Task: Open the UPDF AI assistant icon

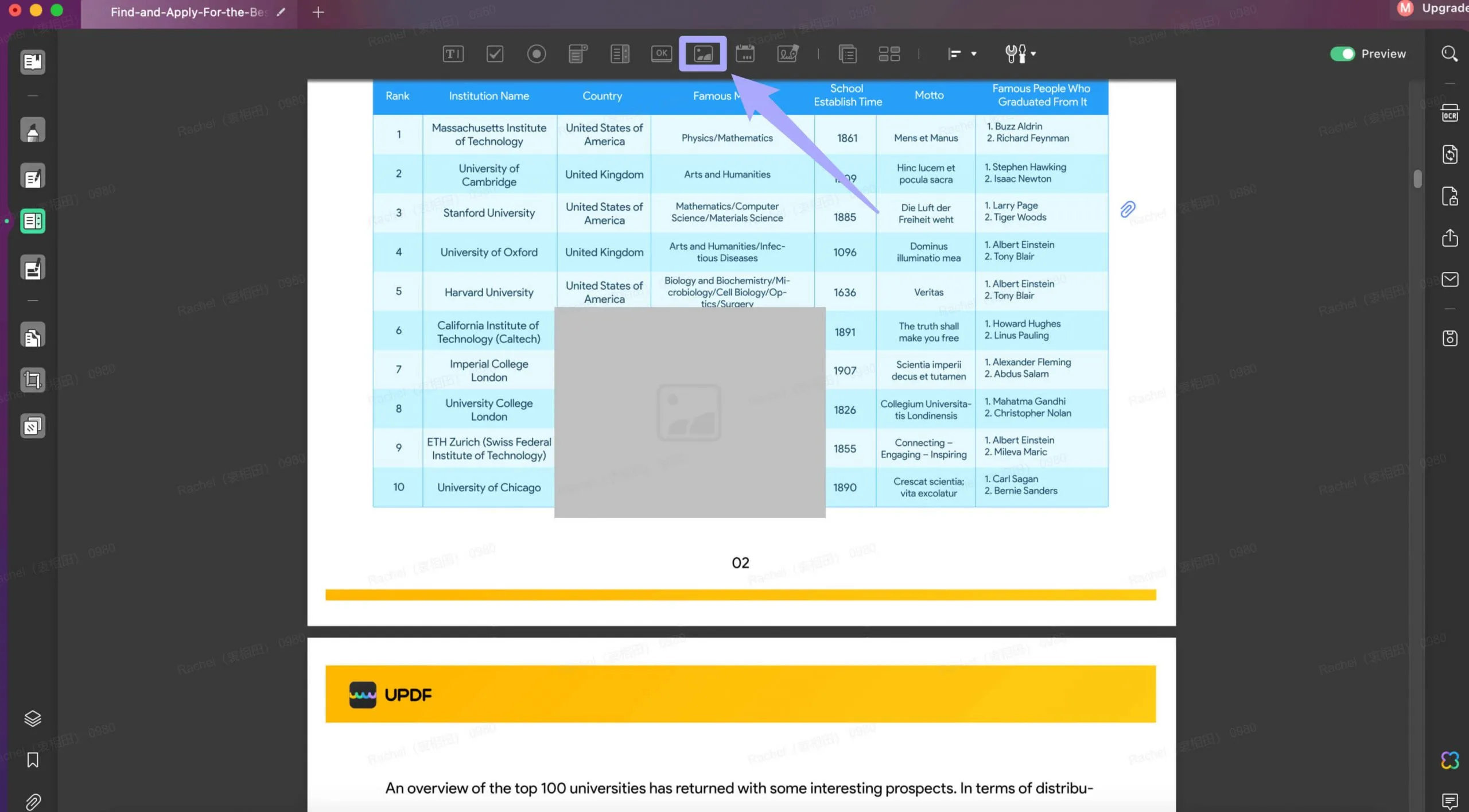Action: (1450, 760)
